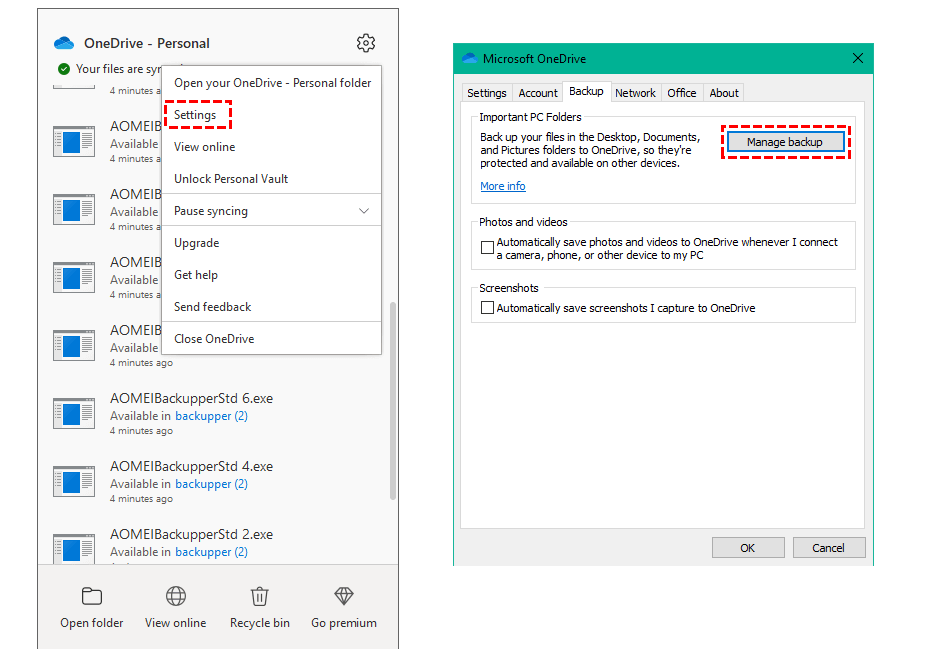Switch to the Network tab
Screen dimensions: 933x662
pos(635,93)
